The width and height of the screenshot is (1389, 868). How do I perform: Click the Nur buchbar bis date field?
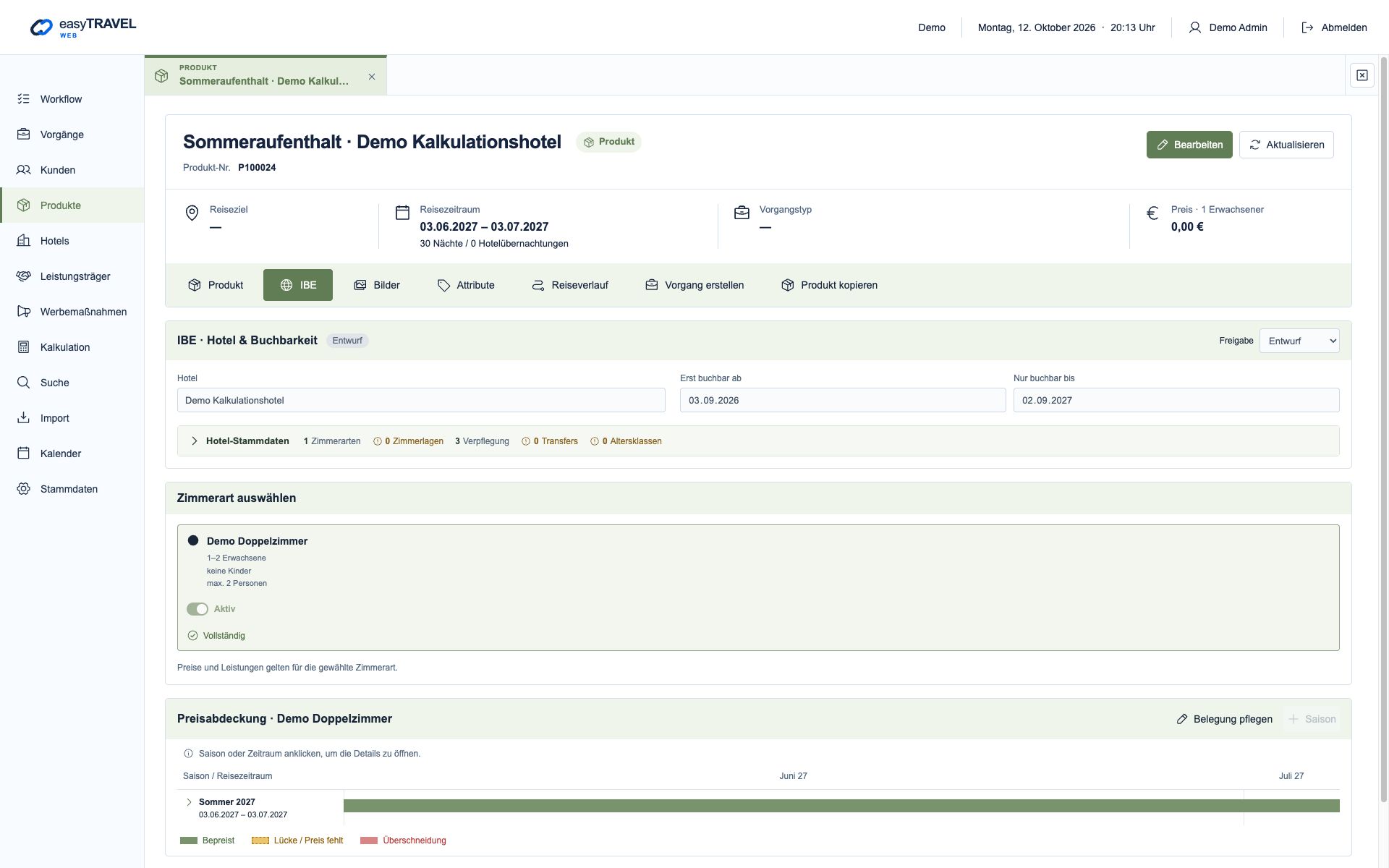coord(1176,400)
